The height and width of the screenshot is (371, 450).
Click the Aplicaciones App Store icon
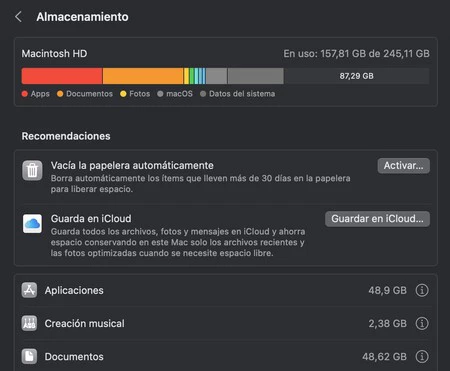click(x=29, y=290)
